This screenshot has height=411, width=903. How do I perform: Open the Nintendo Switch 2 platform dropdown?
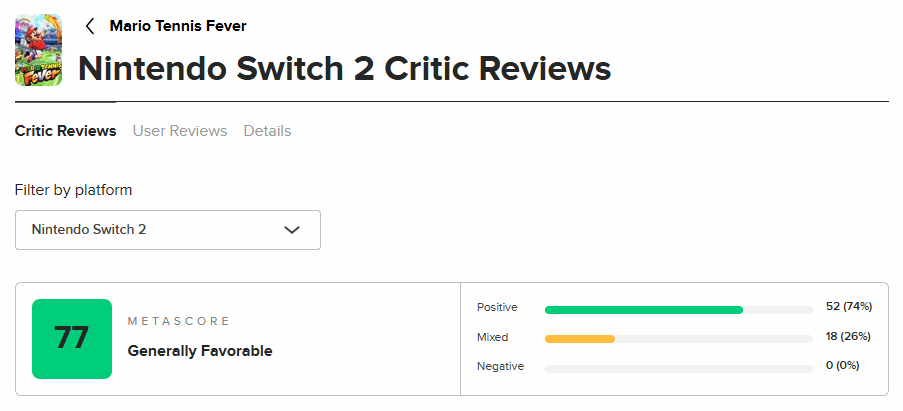tap(167, 229)
